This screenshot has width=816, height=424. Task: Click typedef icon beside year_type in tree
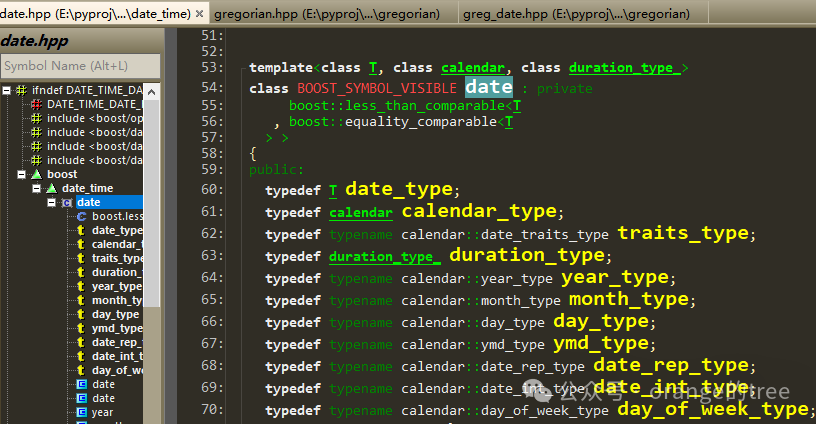pyautogui.click(x=81, y=287)
